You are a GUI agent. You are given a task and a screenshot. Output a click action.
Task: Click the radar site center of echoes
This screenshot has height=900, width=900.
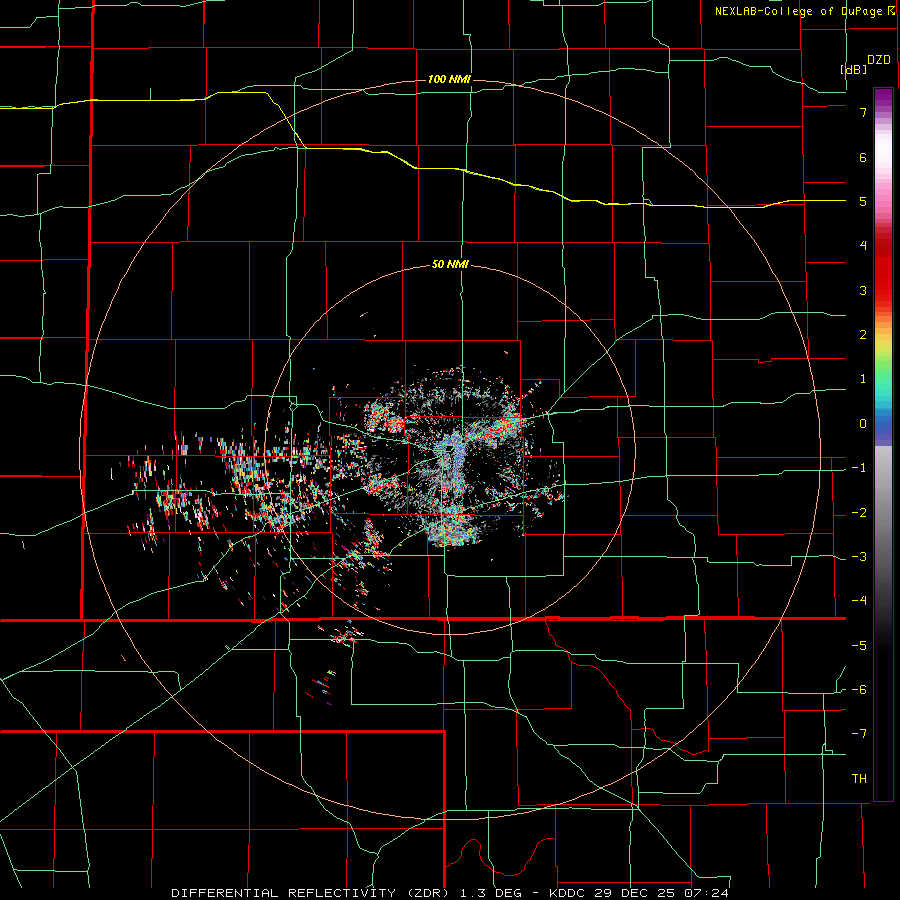(452, 449)
